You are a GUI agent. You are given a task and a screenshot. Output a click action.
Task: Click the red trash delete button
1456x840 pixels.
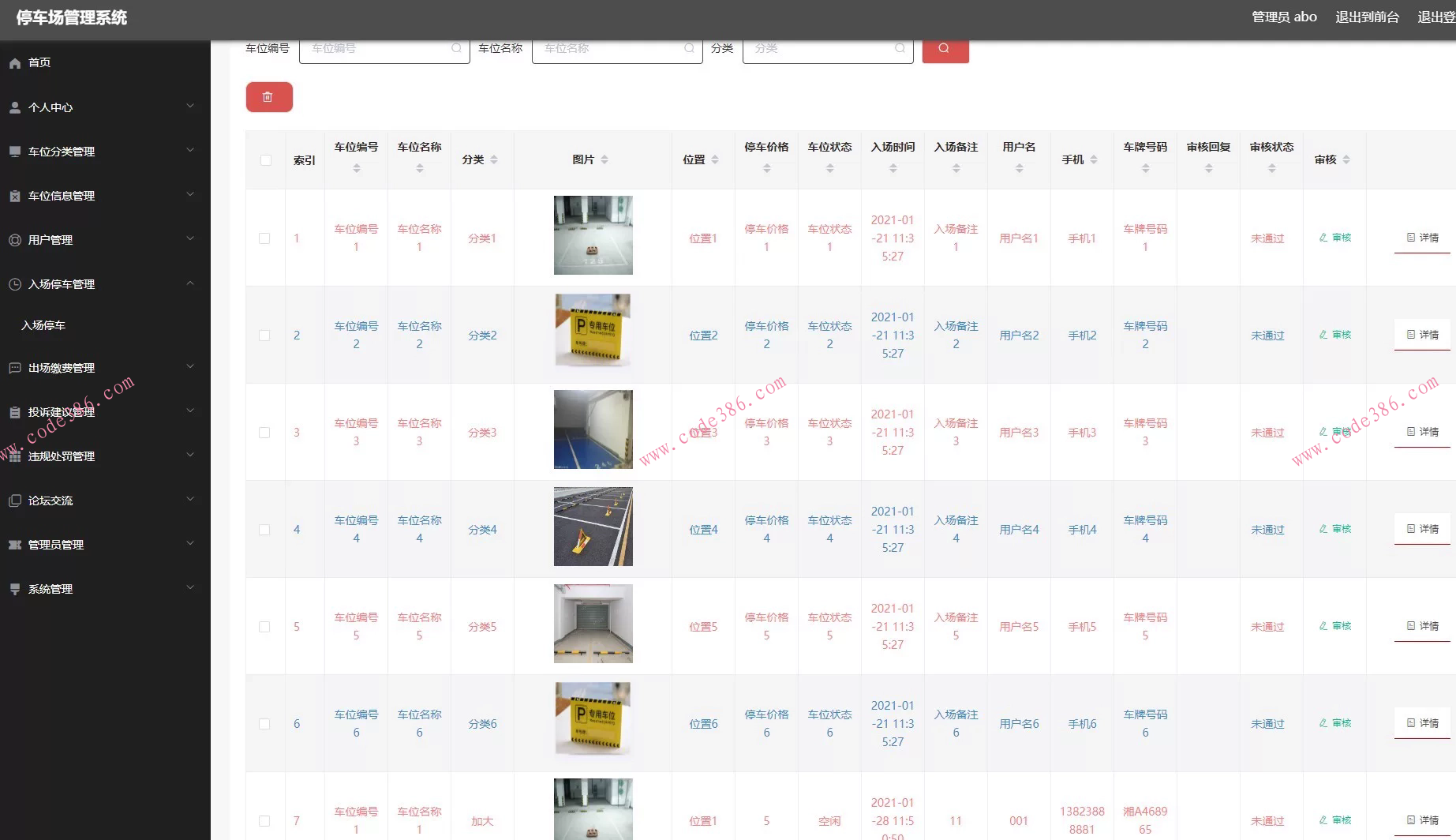coord(269,97)
